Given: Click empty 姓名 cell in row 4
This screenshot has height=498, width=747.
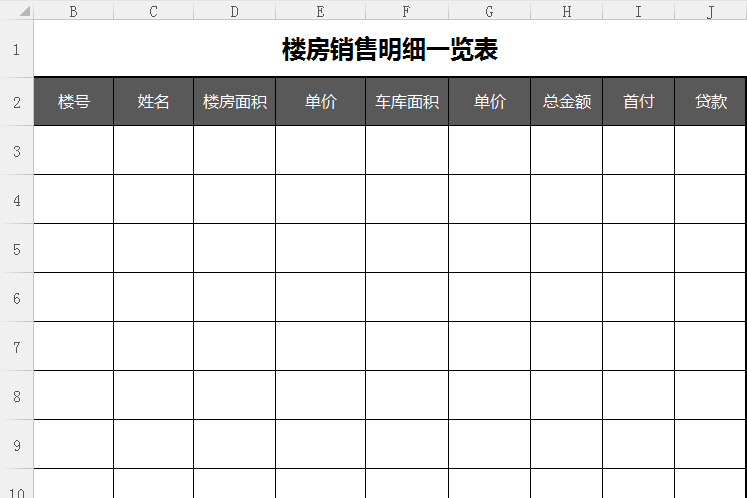Looking at the screenshot, I should click(x=153, y=199).
